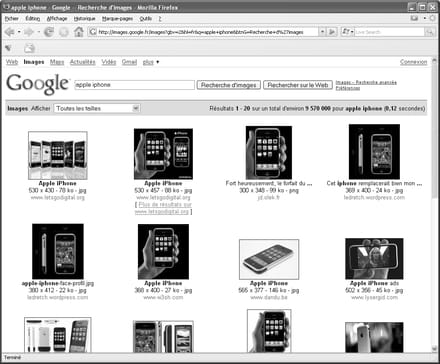Expand the 'Toutes les tailles' size dropdown
440x364 pixels.
click(136, 108)
